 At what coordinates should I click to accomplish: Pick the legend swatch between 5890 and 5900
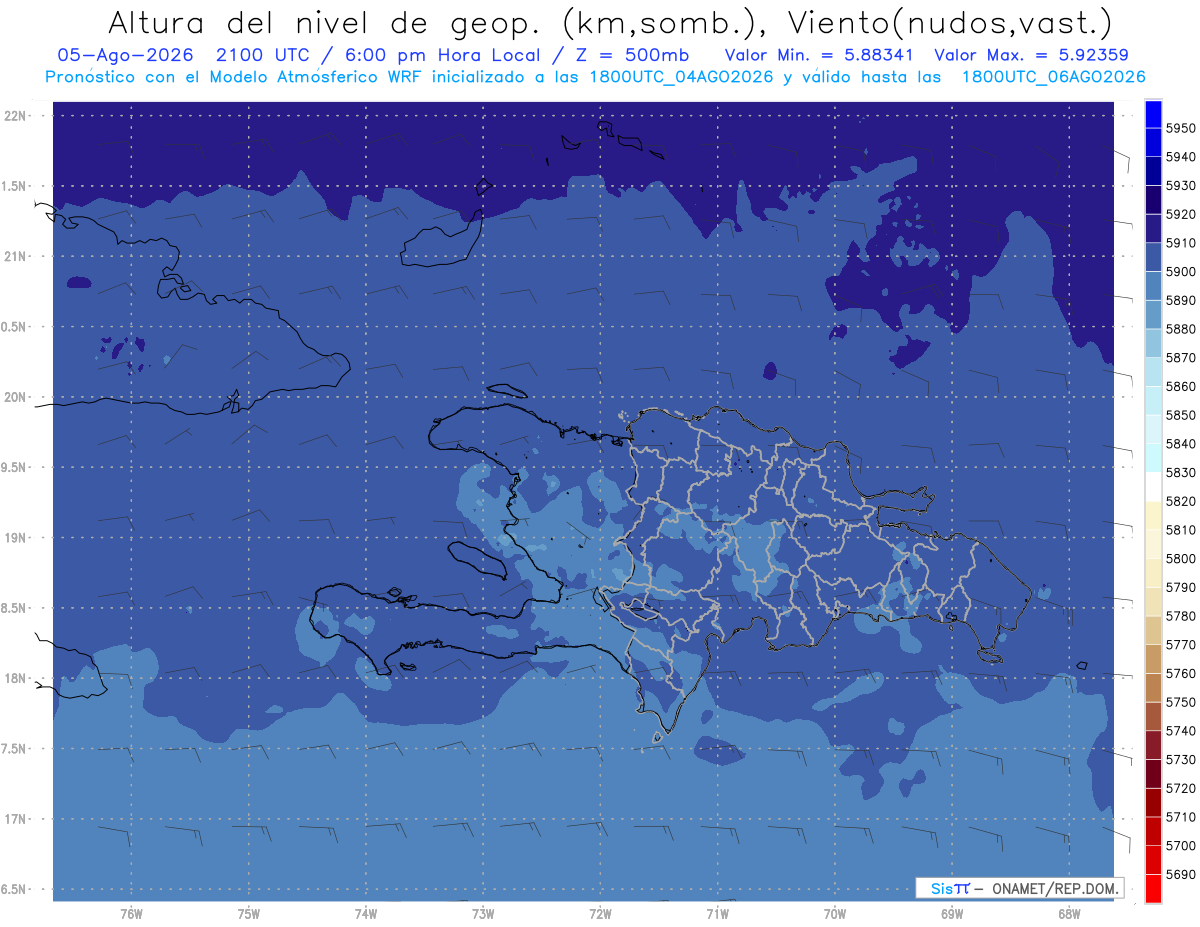pos(1153,286)
